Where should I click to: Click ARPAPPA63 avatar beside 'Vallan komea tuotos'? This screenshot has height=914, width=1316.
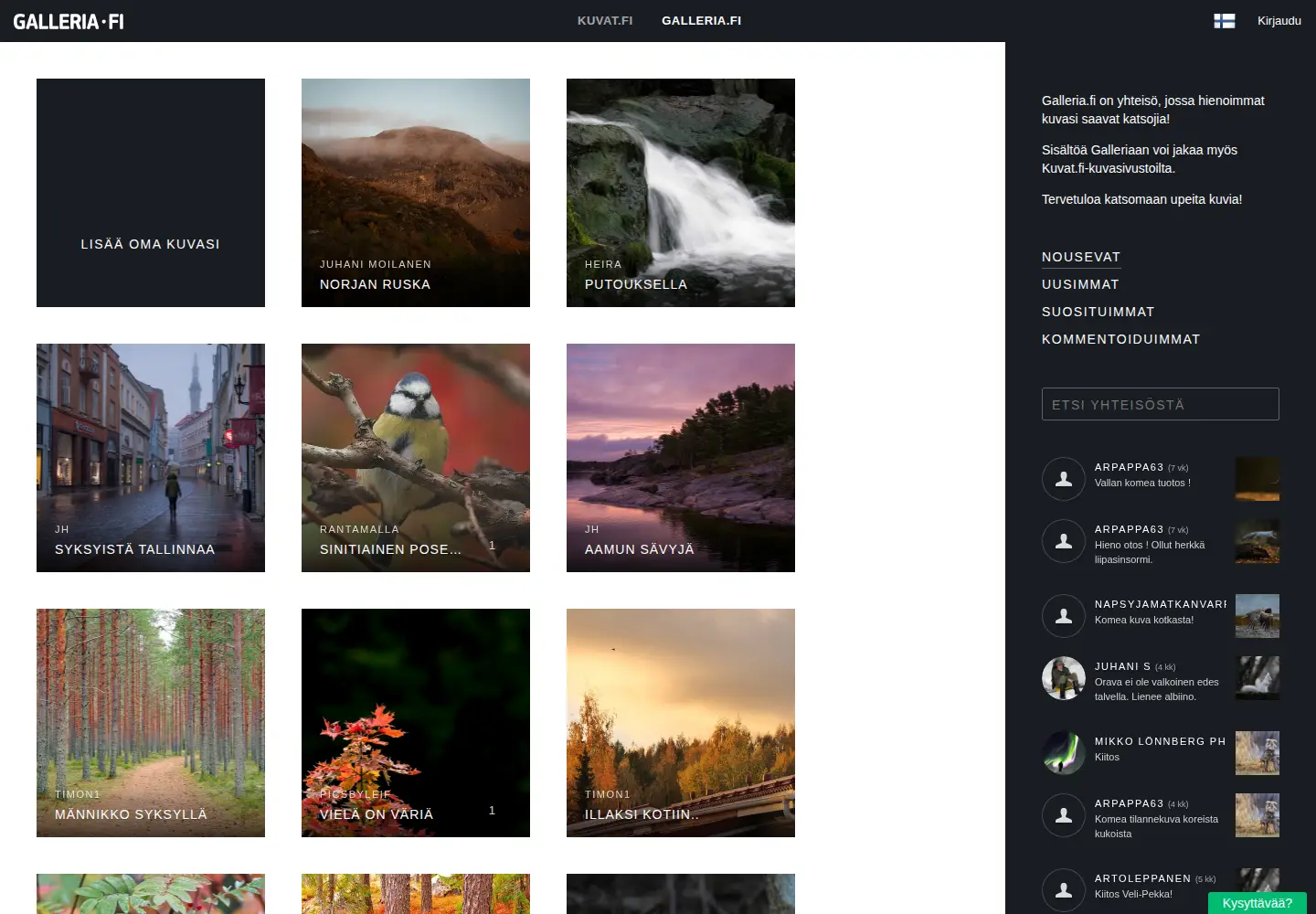point(1064,479)
